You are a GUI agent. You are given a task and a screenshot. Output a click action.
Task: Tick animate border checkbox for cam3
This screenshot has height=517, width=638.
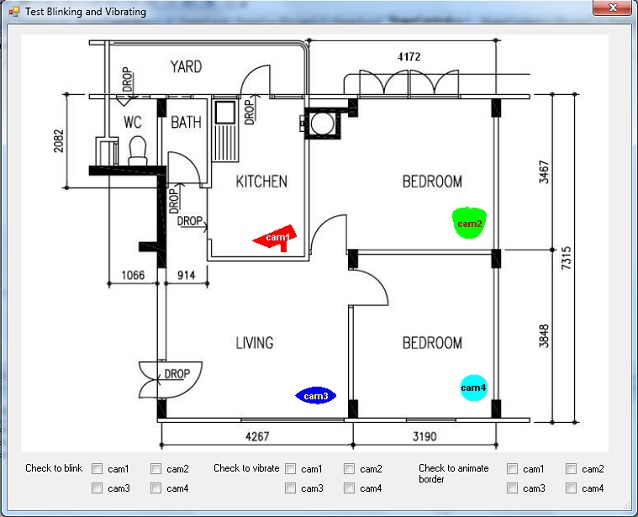tap(512, 488)
